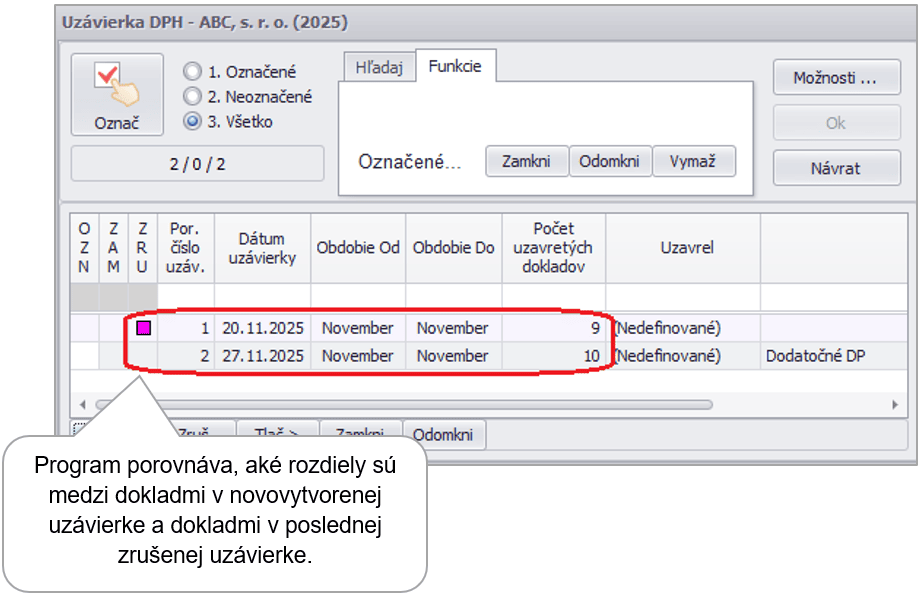Viewport: 920px width, 594px height.
Task: Select the closure row dated 27.11.2025
Action: pos(262,356)
